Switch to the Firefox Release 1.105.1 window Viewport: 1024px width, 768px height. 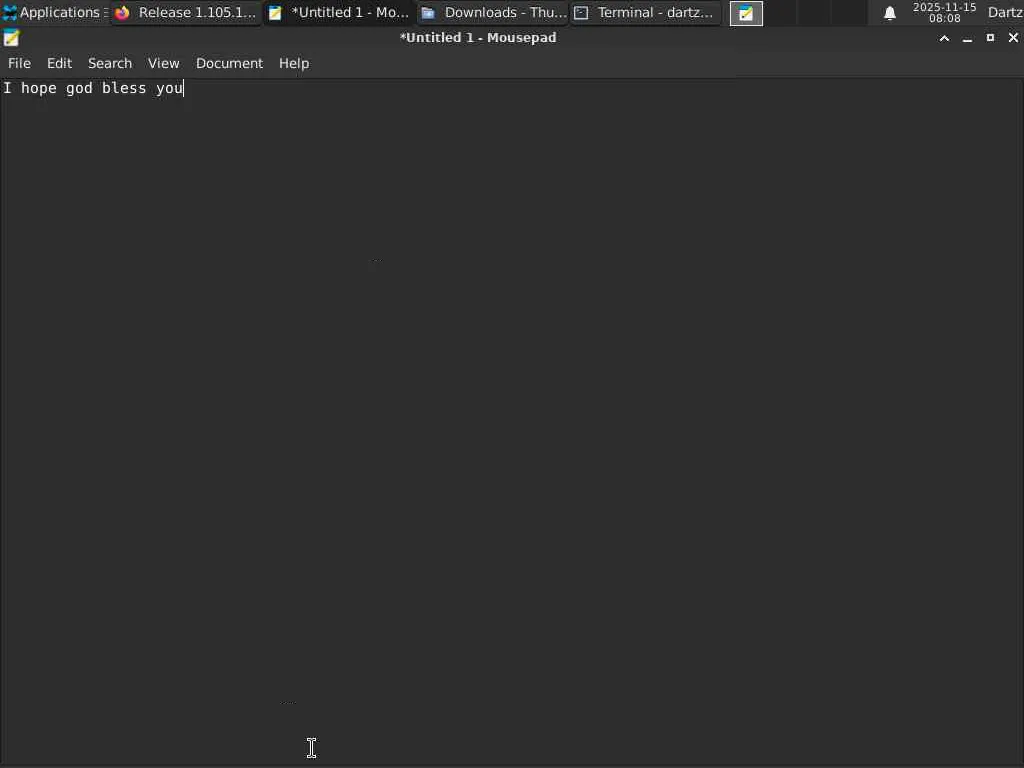(x=186, y=12)
